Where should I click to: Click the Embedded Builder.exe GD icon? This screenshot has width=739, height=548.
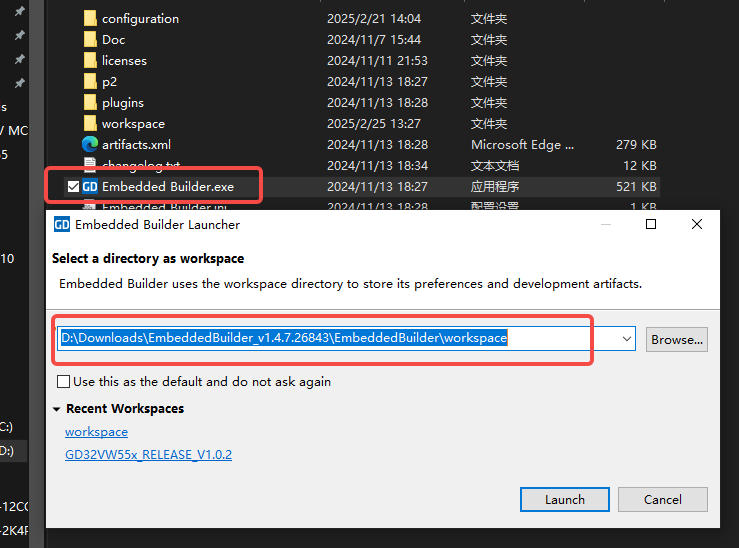click(90, 187)
